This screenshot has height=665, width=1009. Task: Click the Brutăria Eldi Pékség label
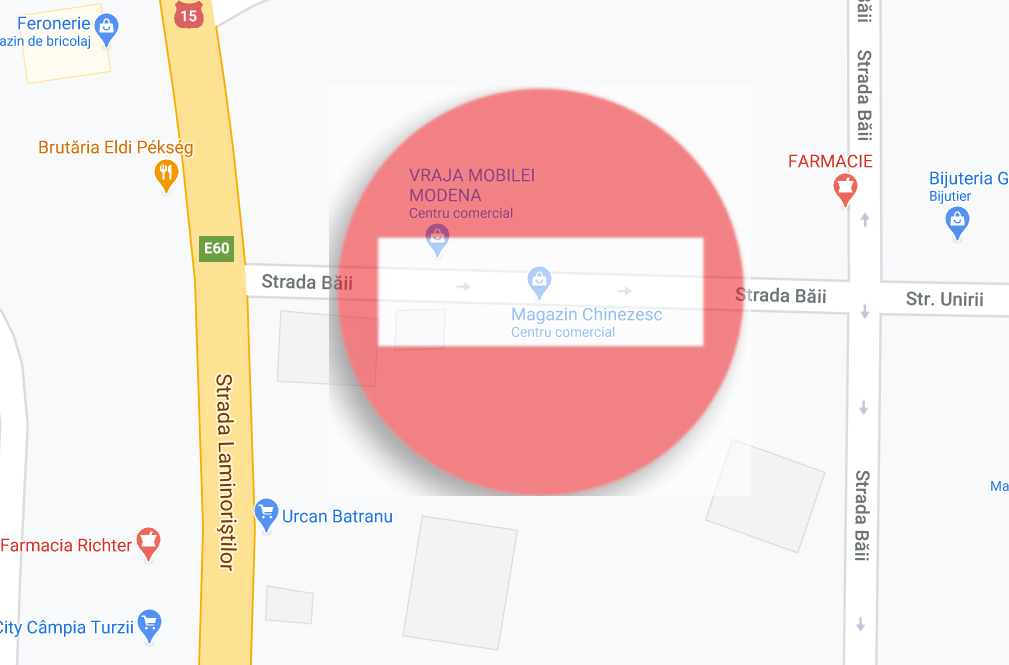116,147
